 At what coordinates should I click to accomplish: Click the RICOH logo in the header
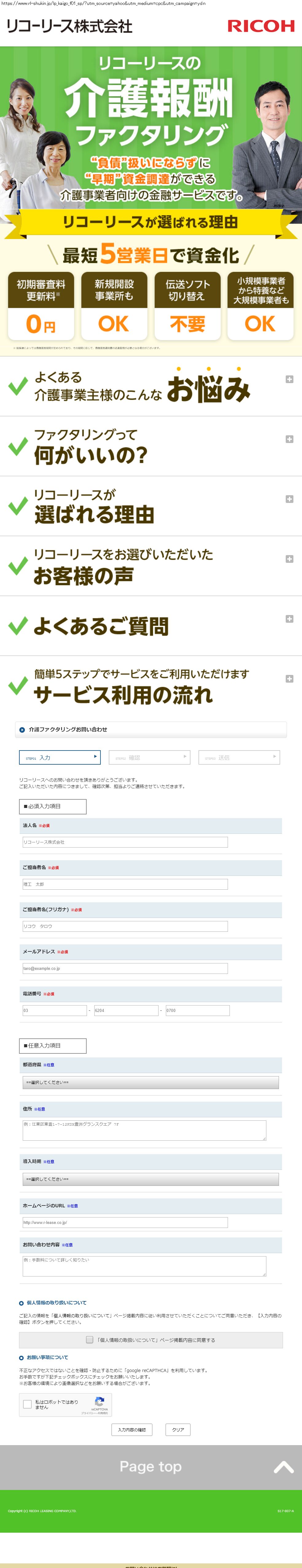click(261, 25)
